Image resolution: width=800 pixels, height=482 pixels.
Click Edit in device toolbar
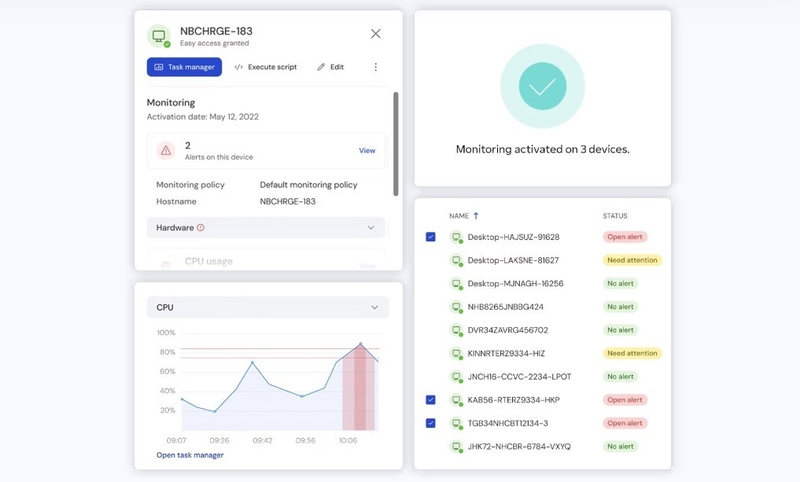pyautogui.click(x=330, y=67)
